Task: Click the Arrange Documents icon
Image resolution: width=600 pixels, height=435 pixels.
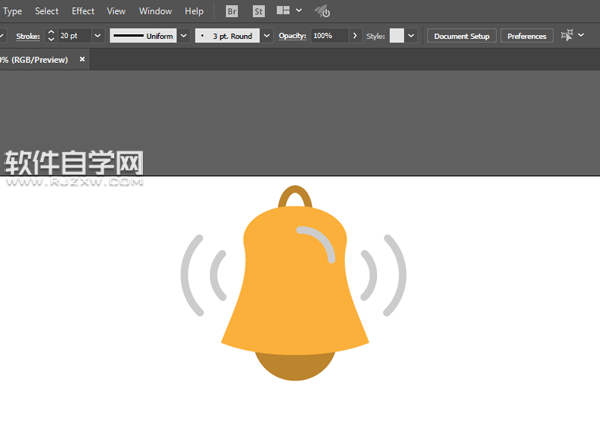Action: coord(283,10)
